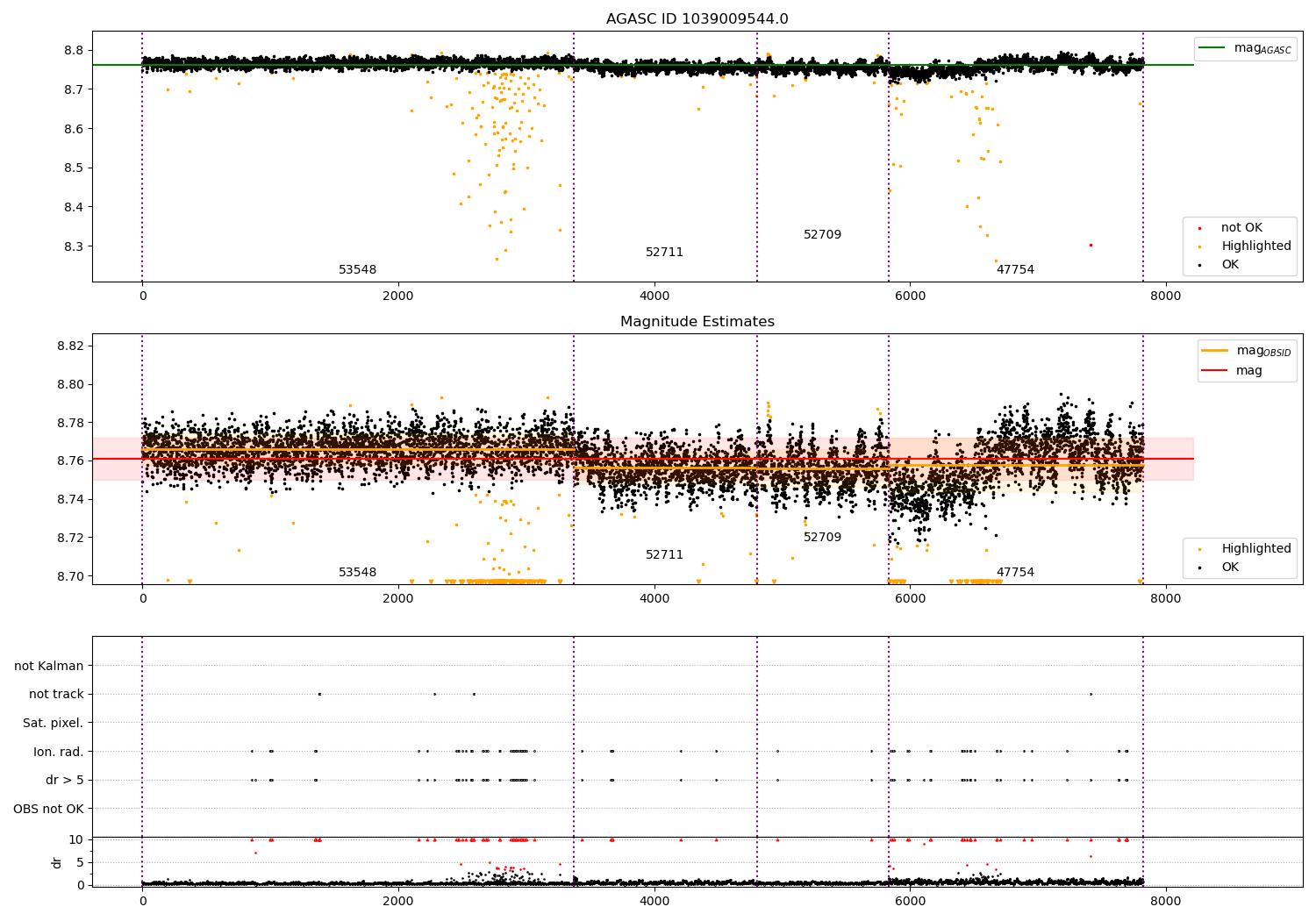This screenshot has width=1316, height=921.
Task: Click the "Sat. pixel." row label
Action: [x=54, y=723]
